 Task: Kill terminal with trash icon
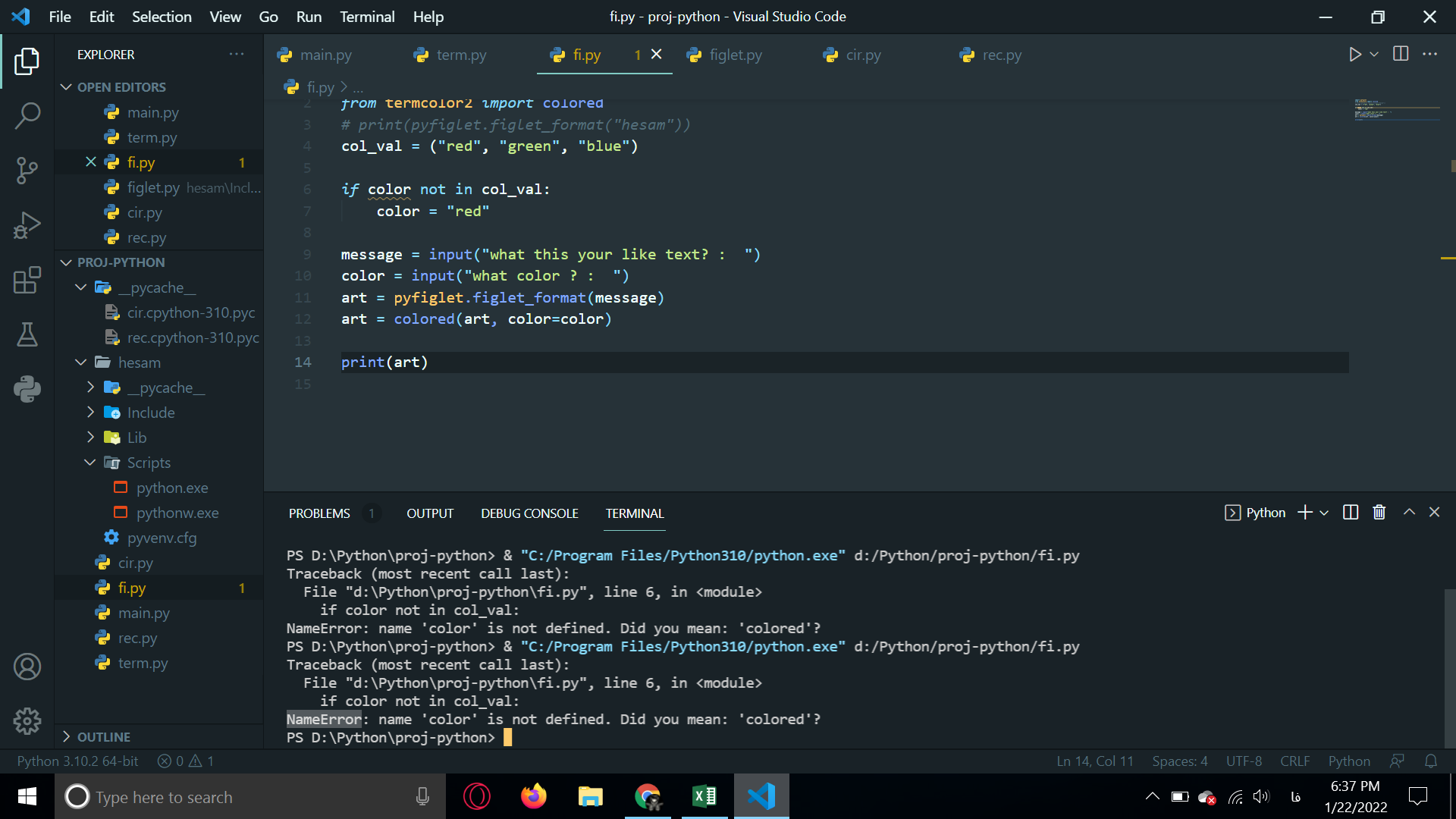click(1379, 513)
